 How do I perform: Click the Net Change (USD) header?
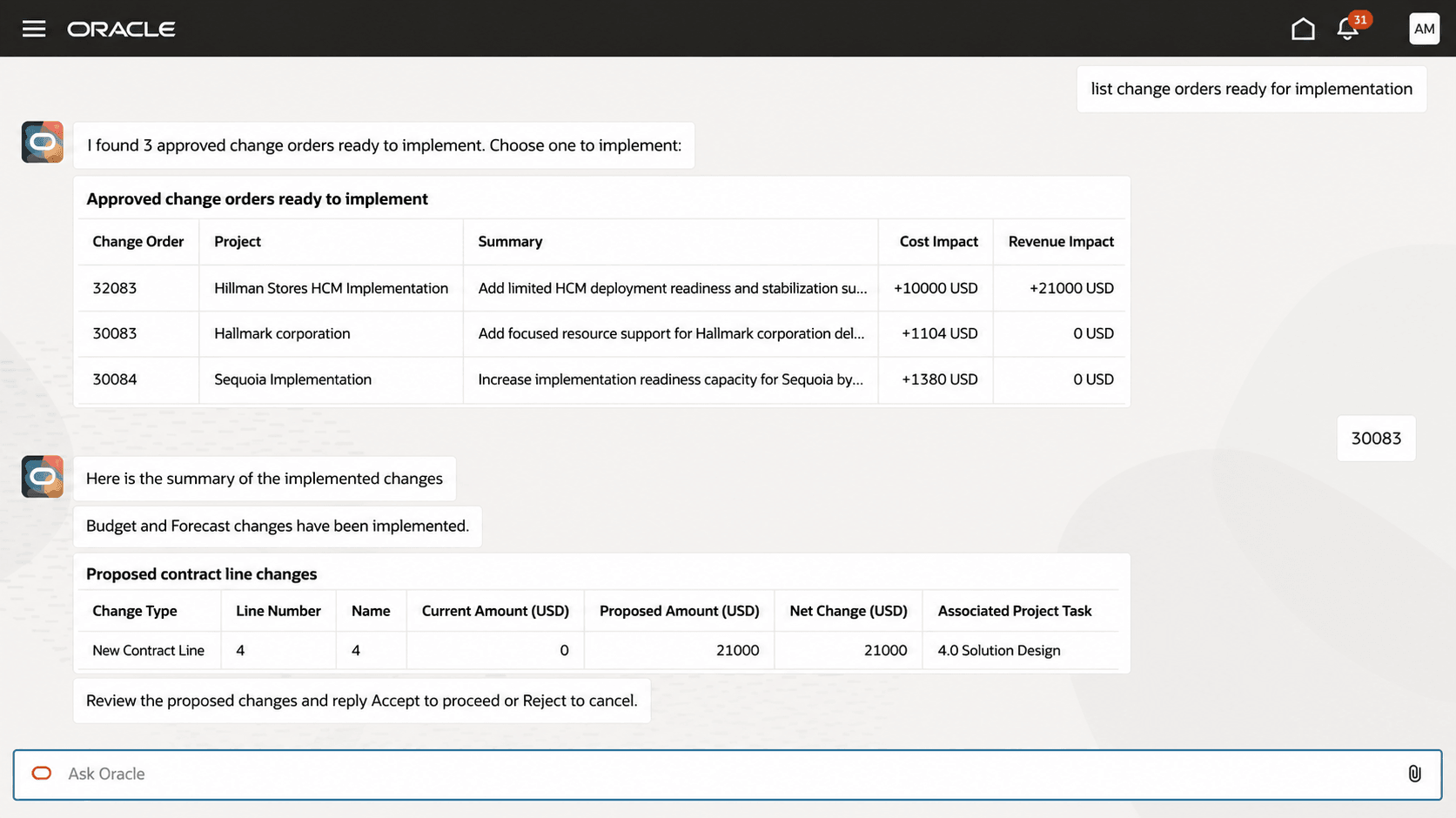click(849, 611)
